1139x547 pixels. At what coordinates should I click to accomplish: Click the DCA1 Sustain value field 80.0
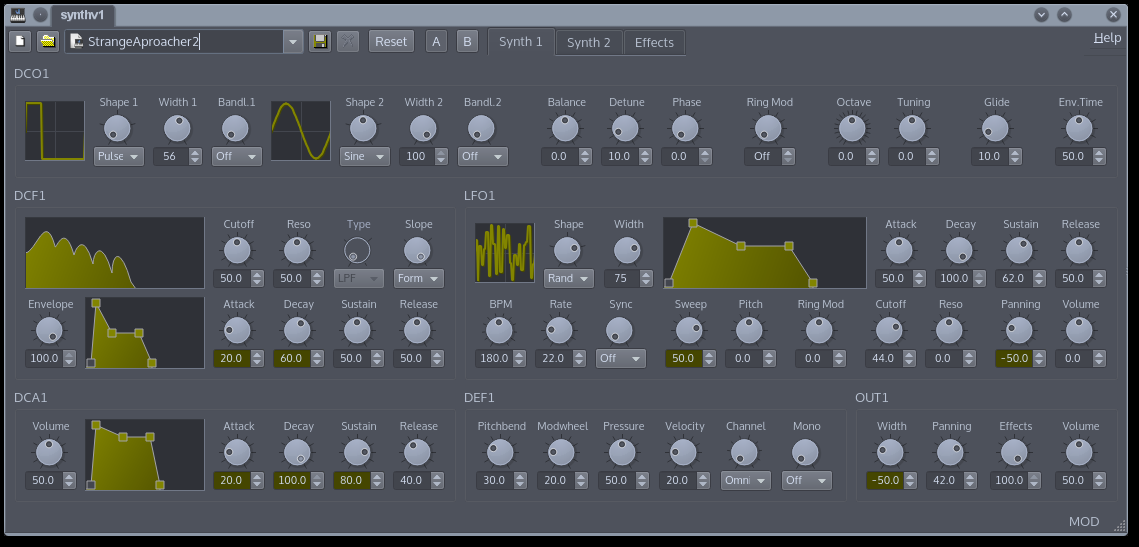click(351, 480)
